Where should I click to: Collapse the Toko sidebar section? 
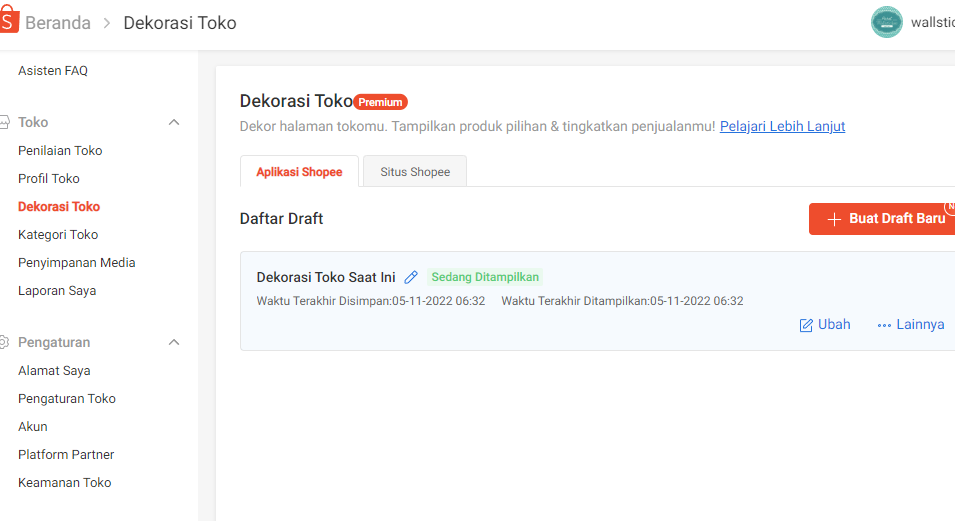[174, 122]
